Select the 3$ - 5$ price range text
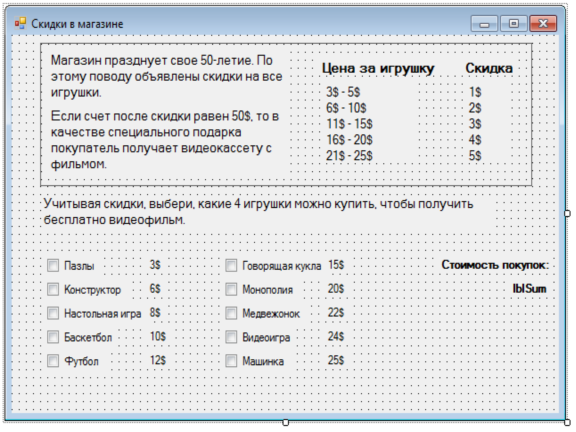The width and height of the screenshot is (576, 432). pyautogui.click(x=343, y=92)
